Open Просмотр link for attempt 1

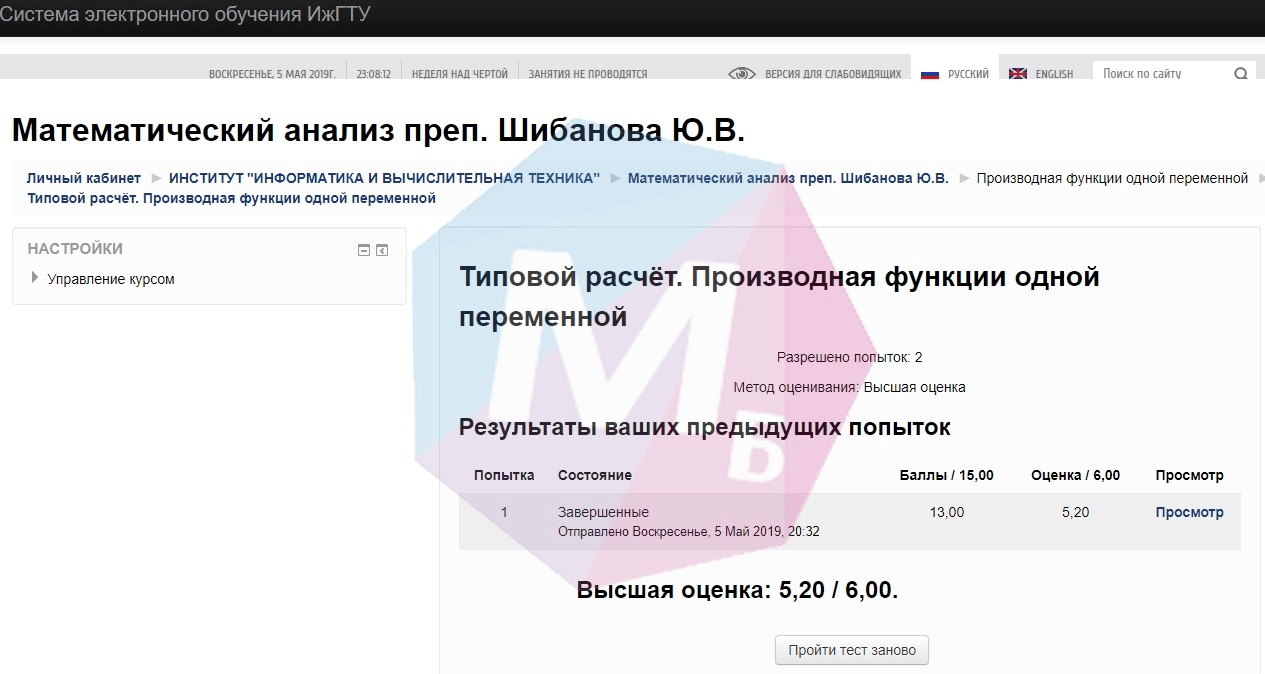1189,512
